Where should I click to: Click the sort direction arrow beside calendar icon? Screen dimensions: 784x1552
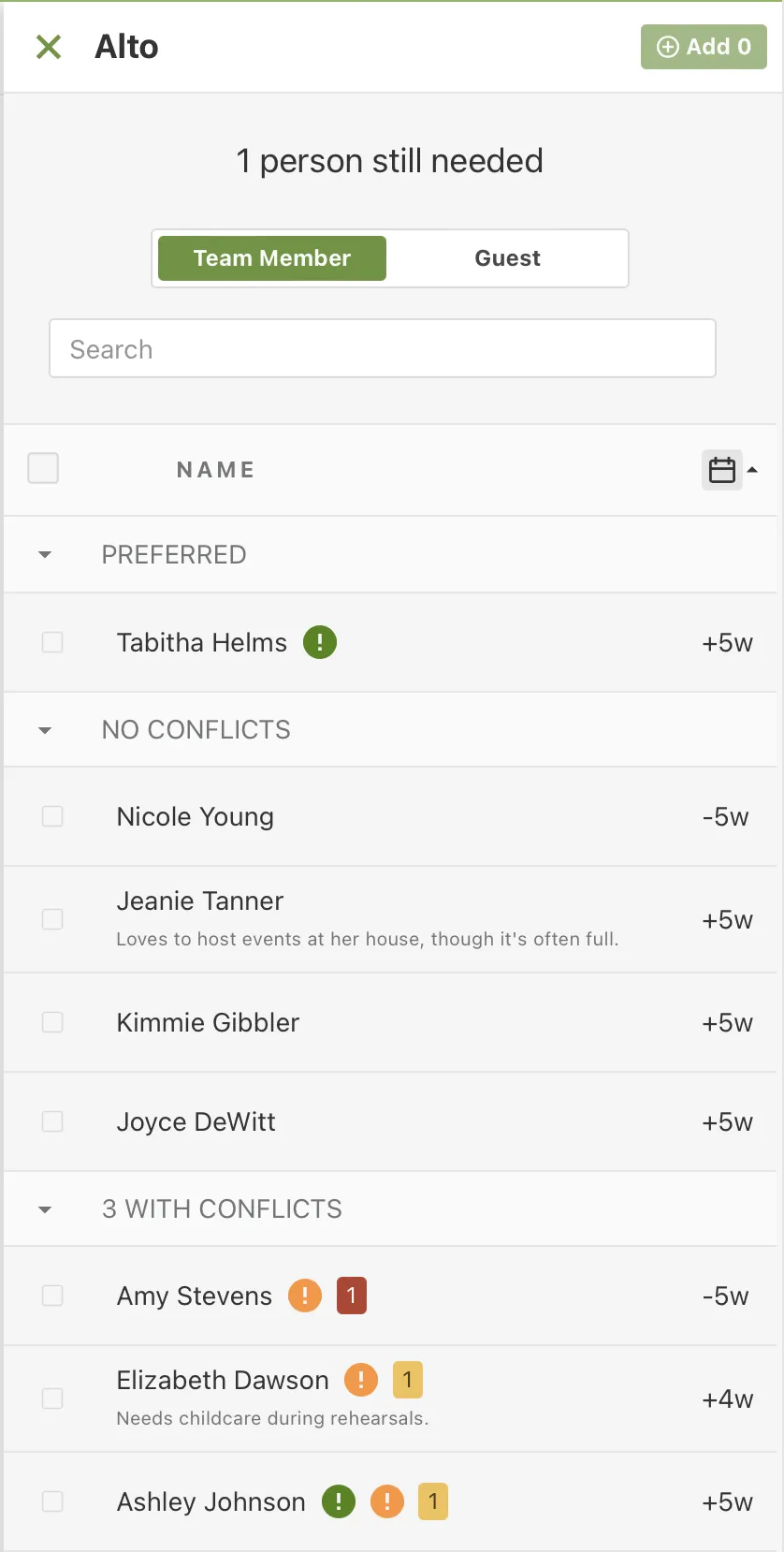pos(754,469)
